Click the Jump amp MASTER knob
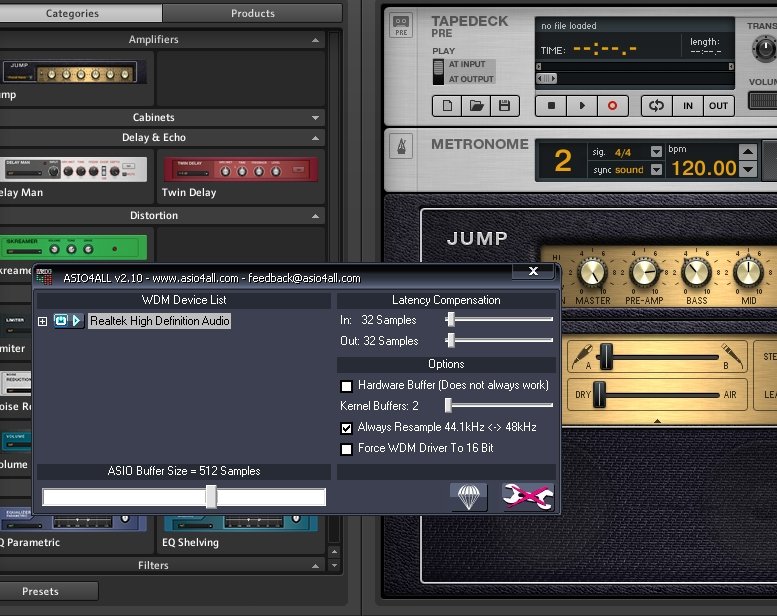777x616 pixels. [593, 273]
